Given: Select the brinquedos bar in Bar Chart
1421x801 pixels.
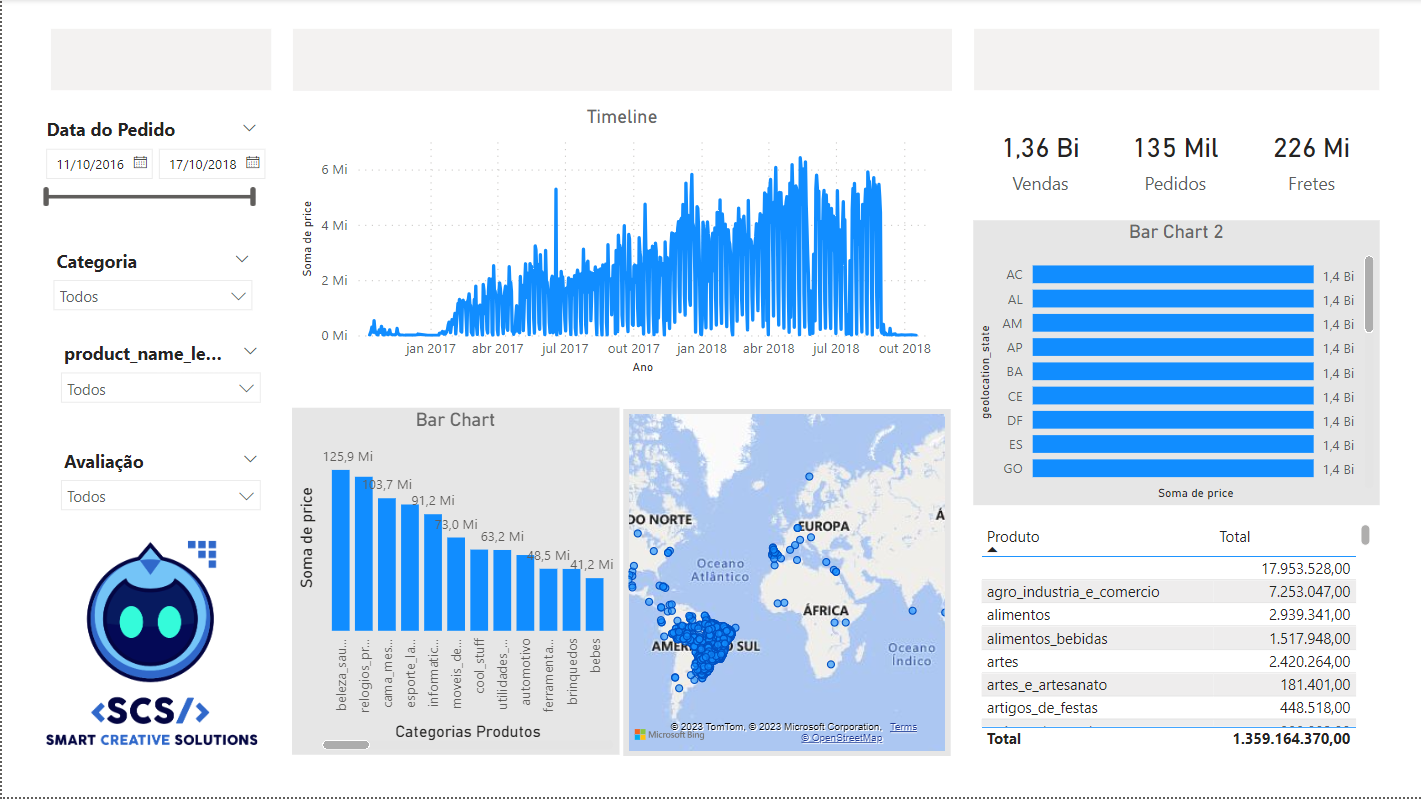Looking at the screenshot, I should pyautogui.click(x=571, y=599).
